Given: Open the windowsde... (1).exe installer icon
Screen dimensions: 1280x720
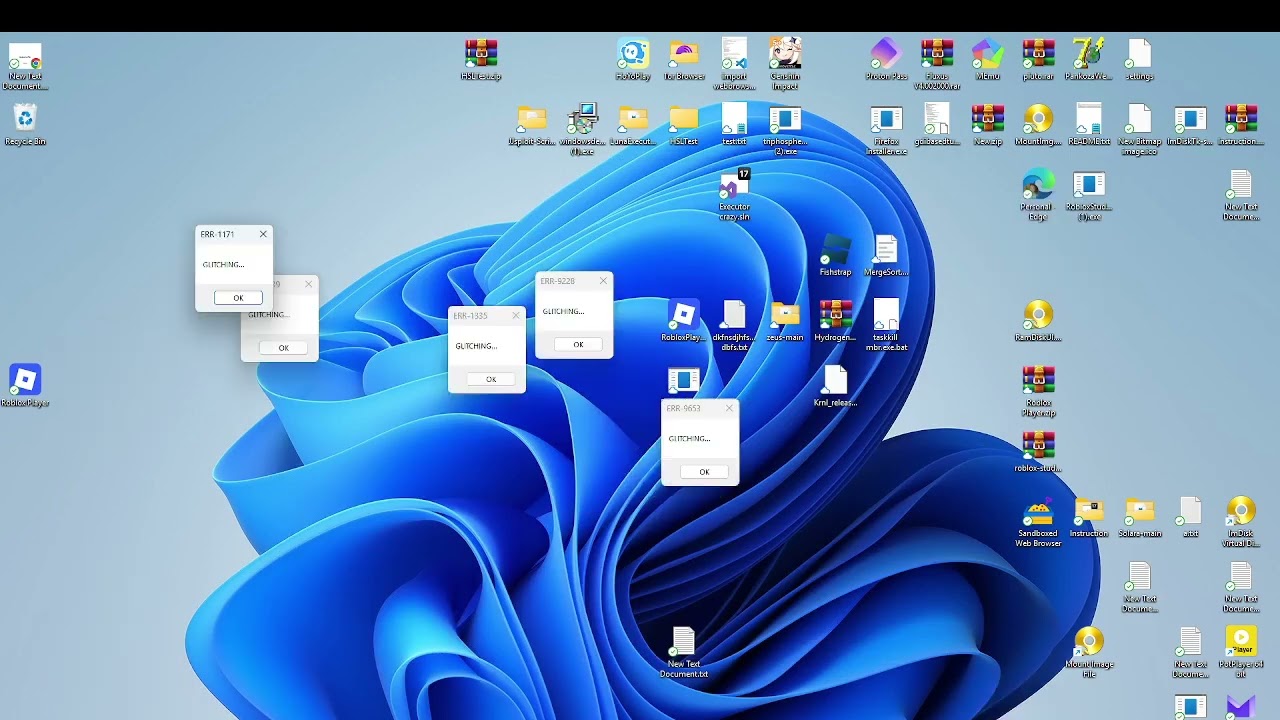Looking at the screenshot, I should (582, 130).
